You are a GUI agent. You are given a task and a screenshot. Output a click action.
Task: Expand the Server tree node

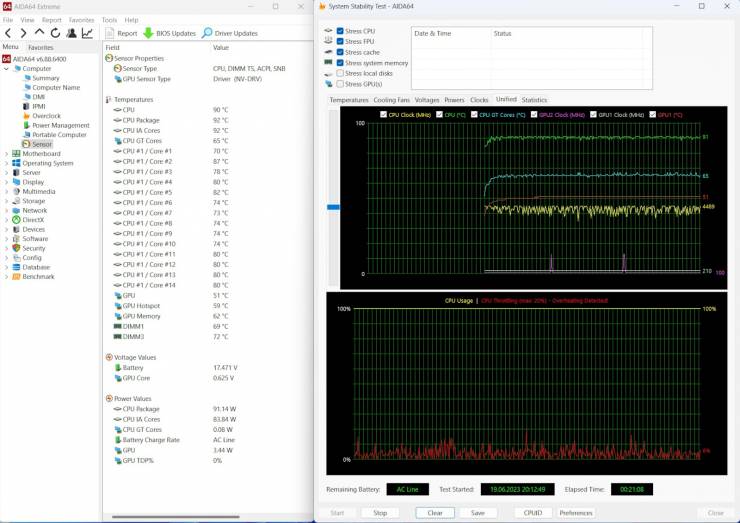[6, 172]
